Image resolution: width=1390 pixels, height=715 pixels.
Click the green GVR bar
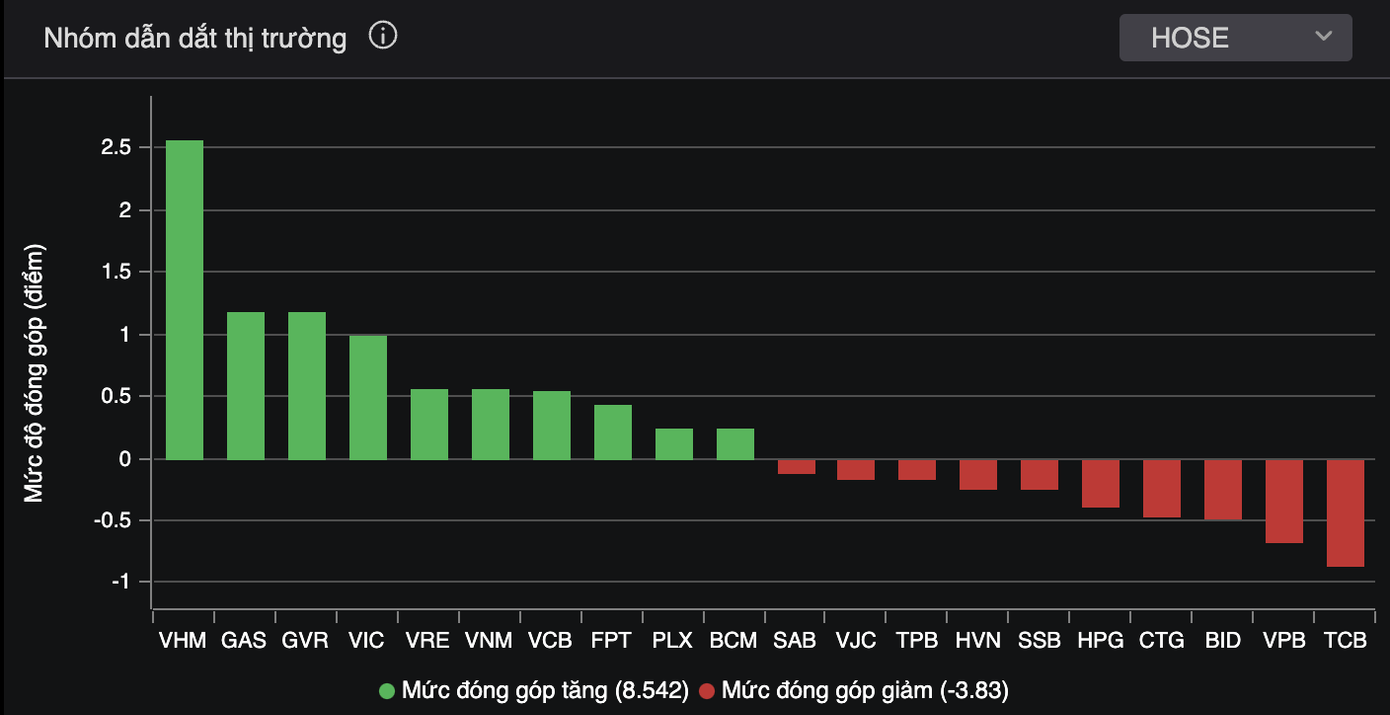(x=307, y=386)
